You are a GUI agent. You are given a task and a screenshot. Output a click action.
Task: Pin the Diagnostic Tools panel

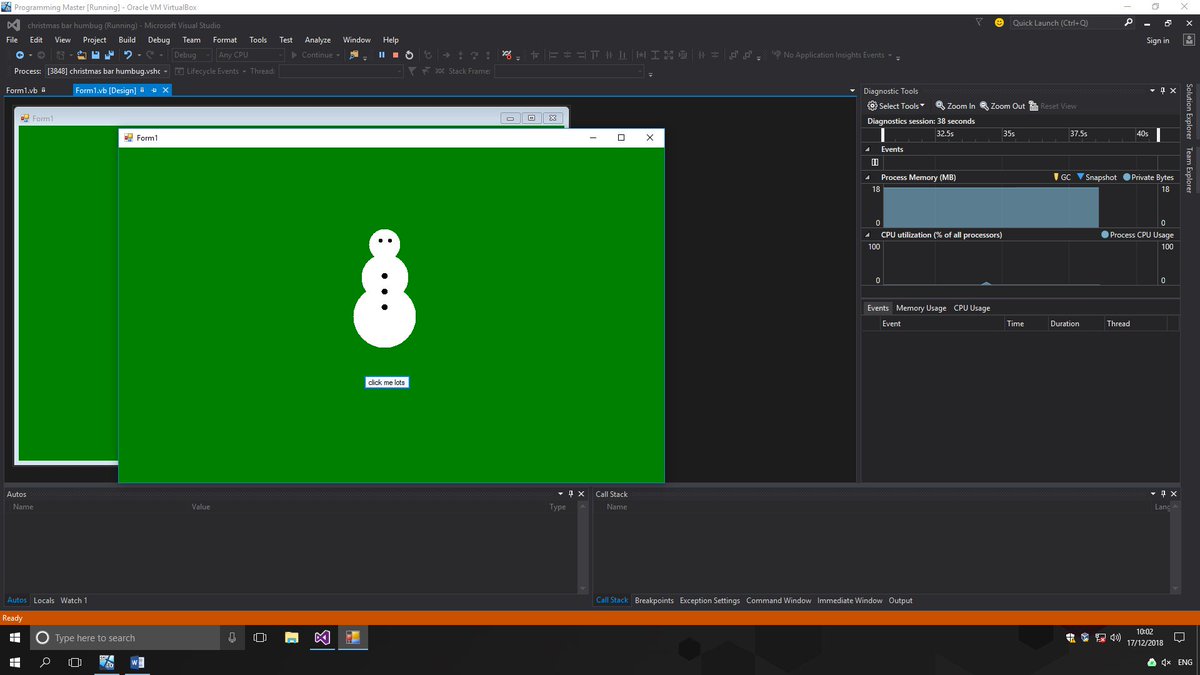point(1162,91)
